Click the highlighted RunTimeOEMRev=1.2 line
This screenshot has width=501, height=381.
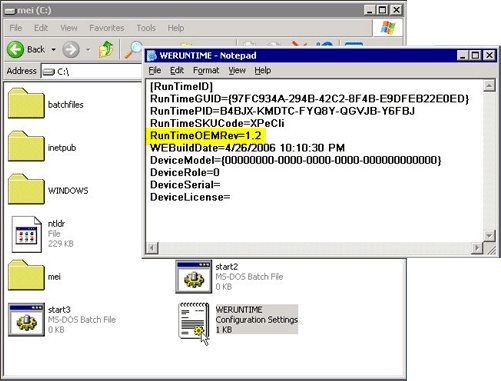206,136
